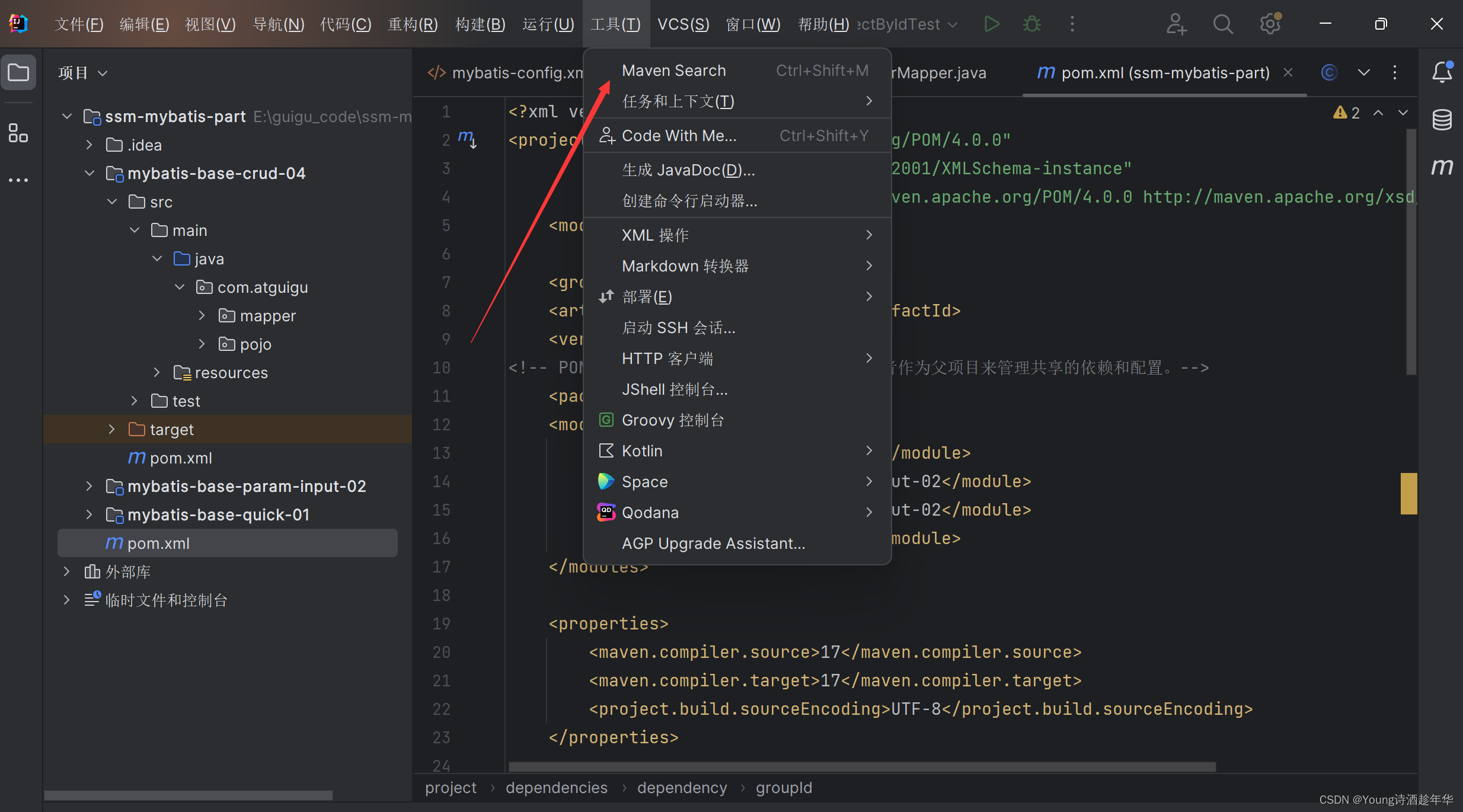Close the pom.xml (ssm-mybatis-part) tab
The width and height of the screenshot is (1463, 812).
tap(1288, 72)
